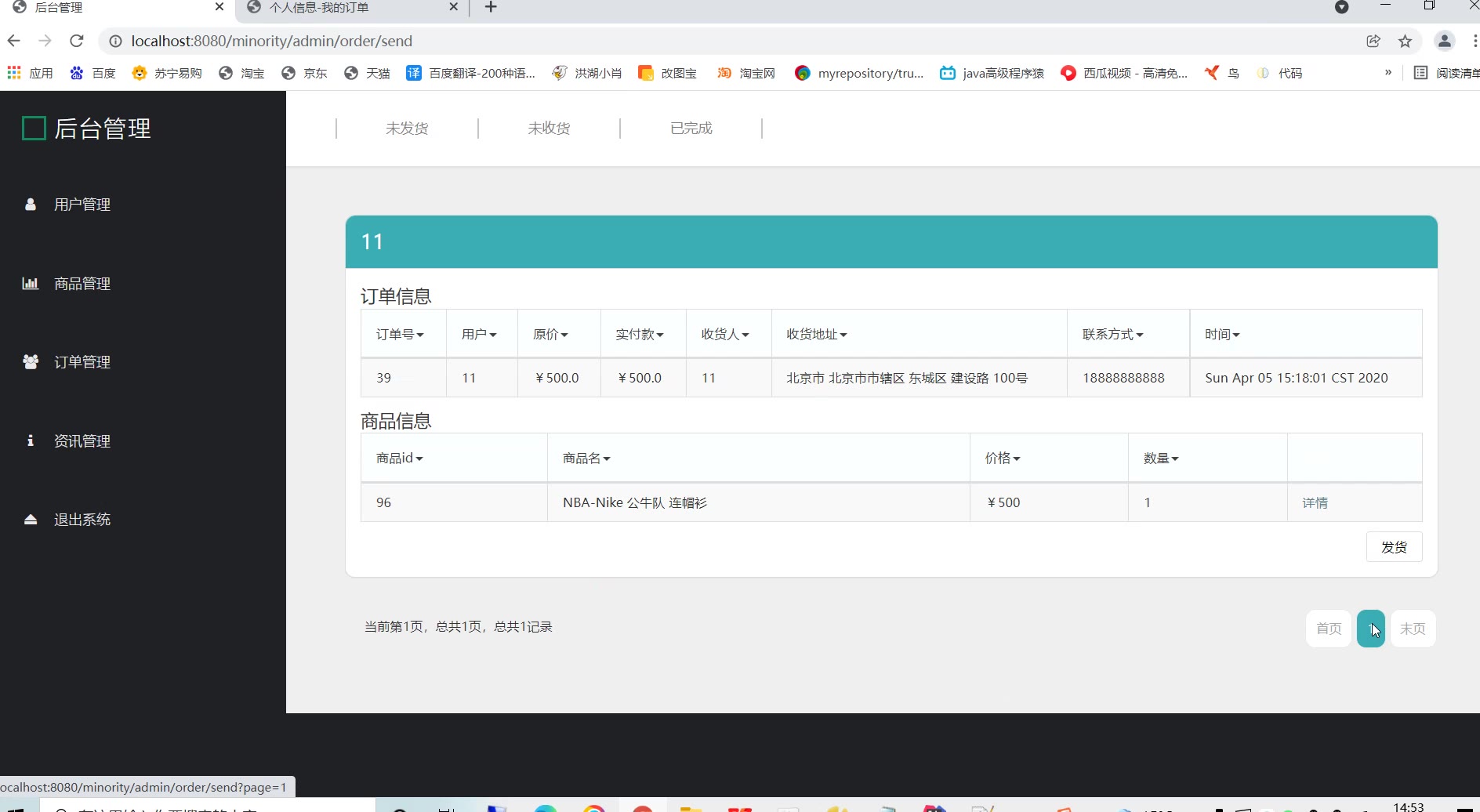Click the info icon beside 资讯管理
1480x812 pixels.
(x=31, y=440)
